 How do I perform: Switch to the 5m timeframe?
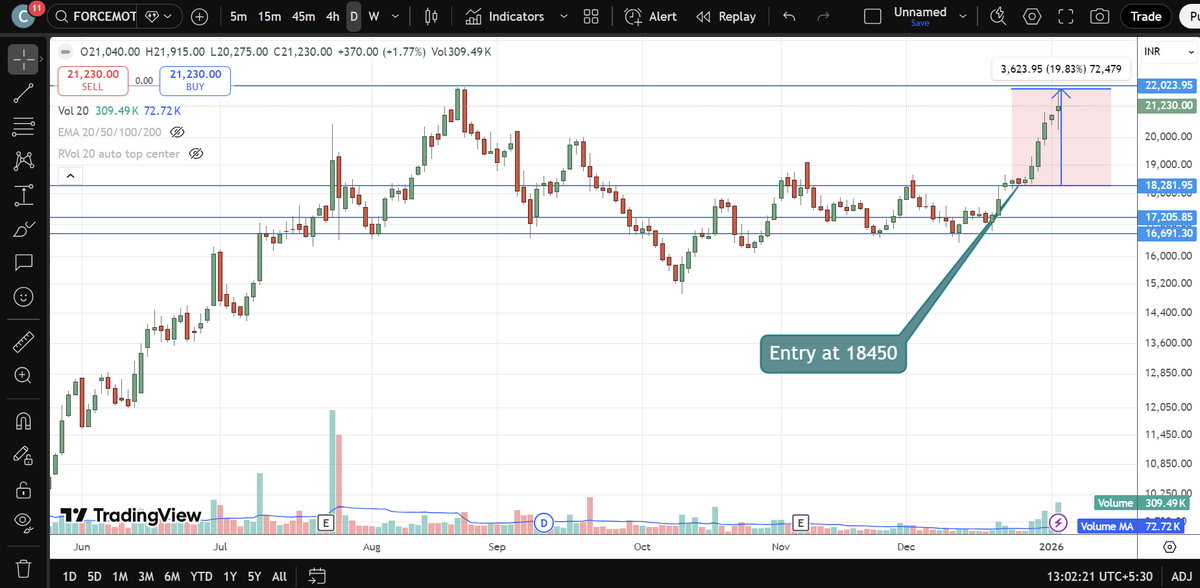239,17
